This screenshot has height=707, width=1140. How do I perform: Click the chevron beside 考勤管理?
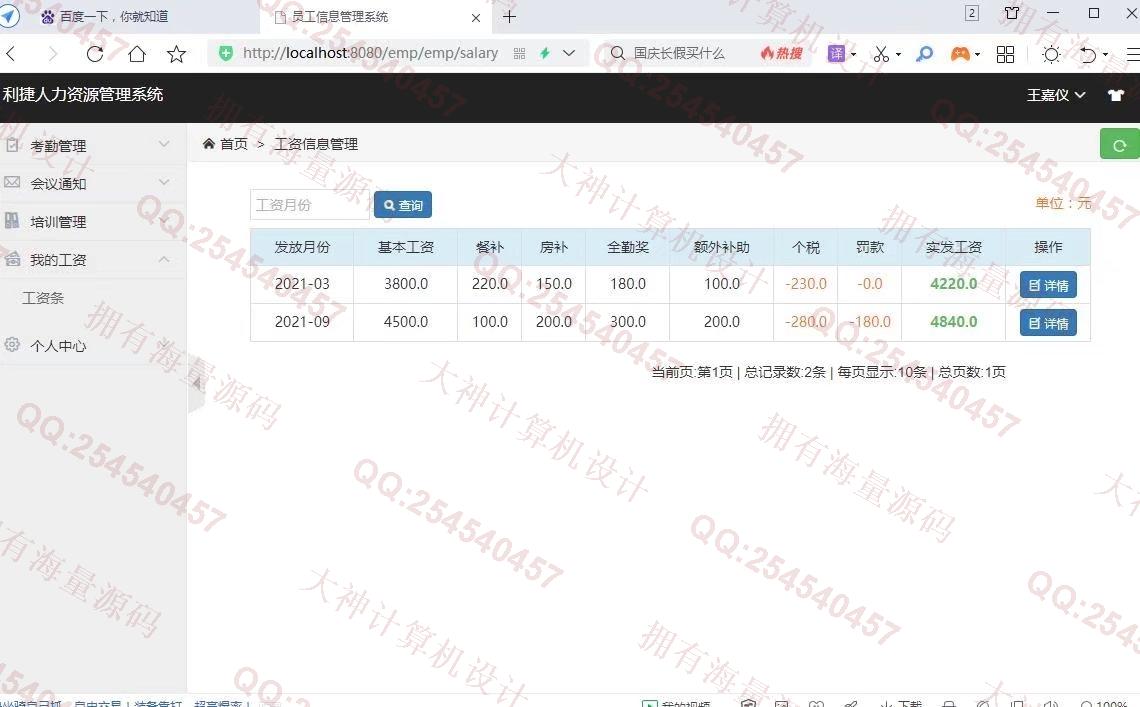164,144
